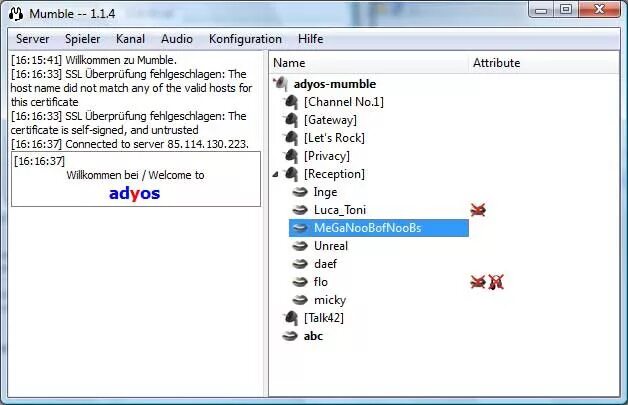Click the [Privacy] channel icon
Screen dimensions: 628x405
click(x=291, y=156)
